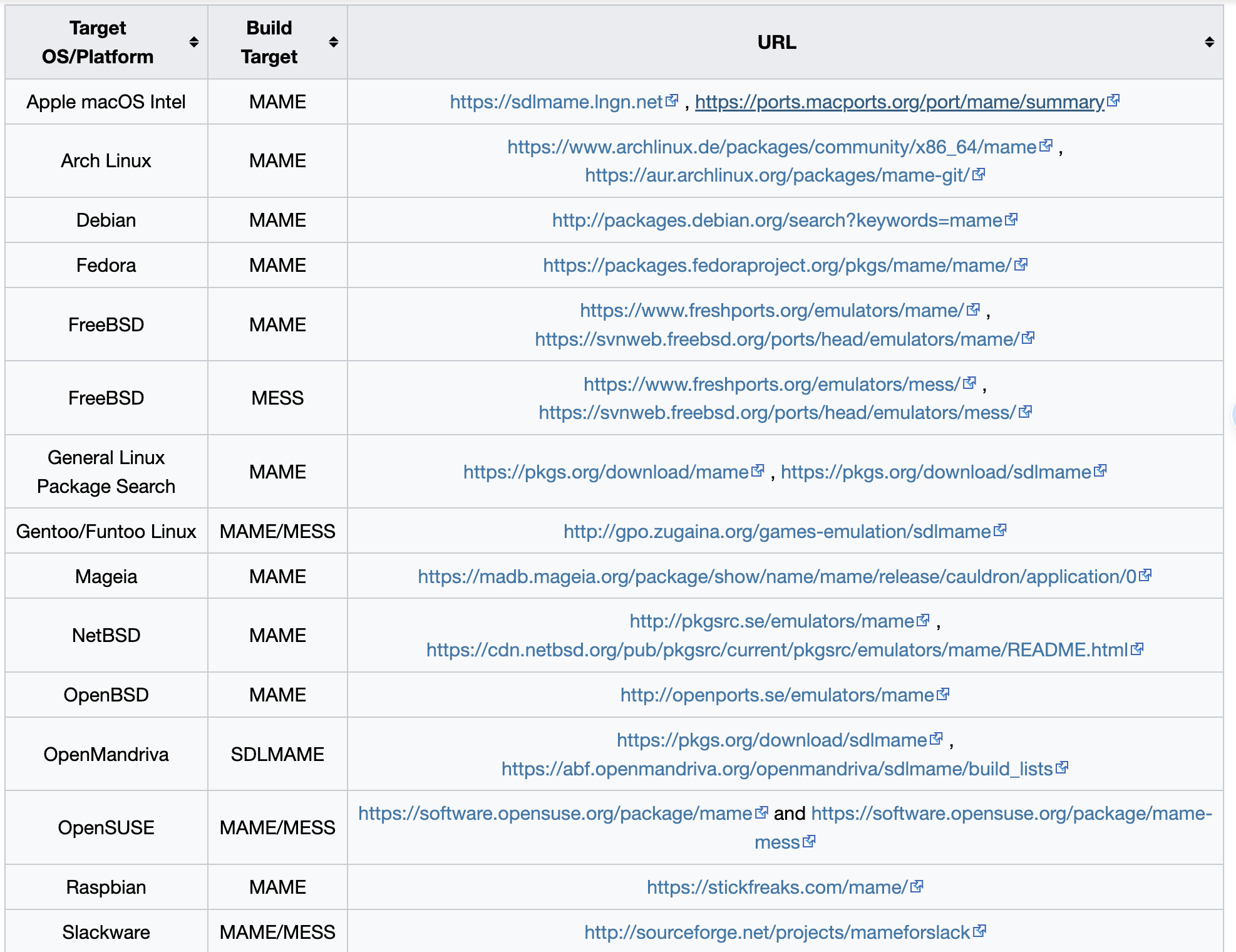Click Build Target column sort arrows
The height and width of the screenshot is (952, 1236).
334,42
